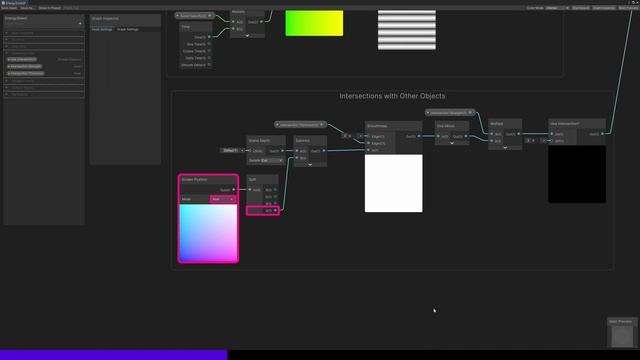Select the Intersection Threshold property in Blackboard
The image size is (640, 360).
pos(26,73)
